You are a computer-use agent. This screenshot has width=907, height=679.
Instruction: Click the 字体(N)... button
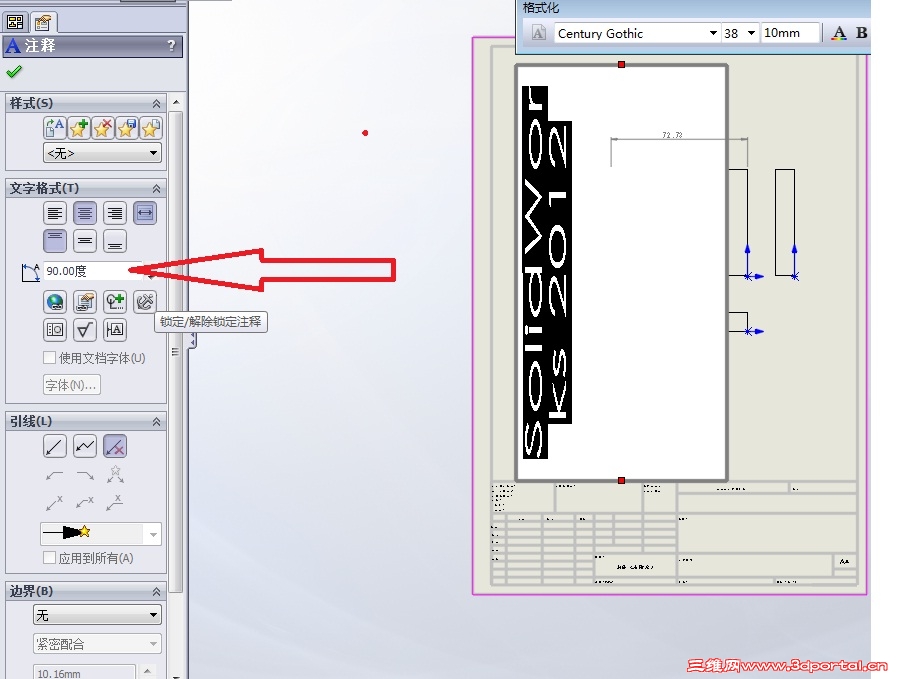tap(72, 385)
